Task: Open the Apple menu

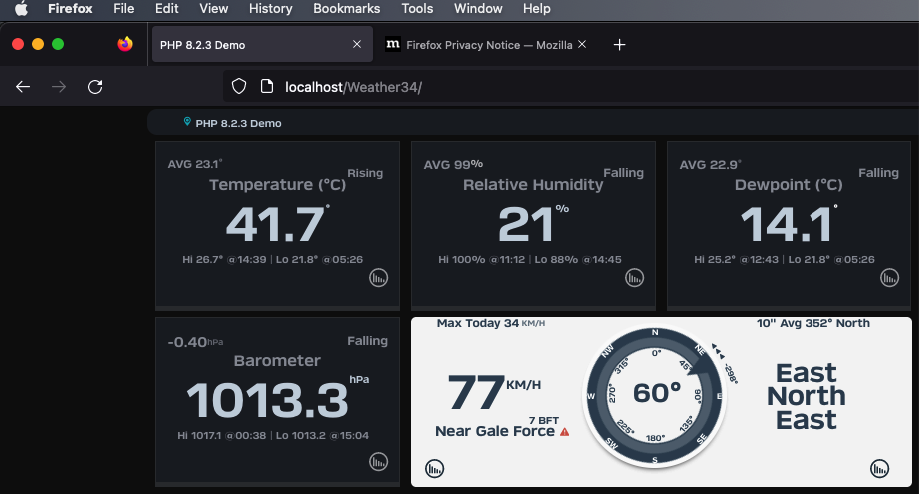Action: tap(21, 9)
